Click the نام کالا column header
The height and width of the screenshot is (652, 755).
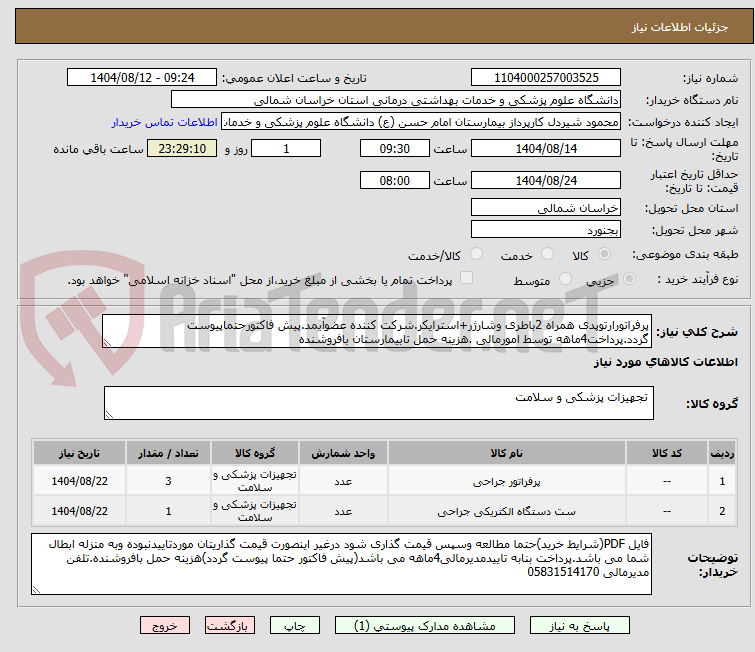point(507,453)
